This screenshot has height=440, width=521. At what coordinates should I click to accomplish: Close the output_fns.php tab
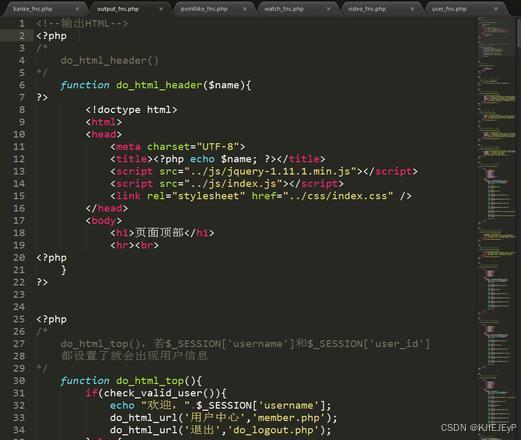161,9
